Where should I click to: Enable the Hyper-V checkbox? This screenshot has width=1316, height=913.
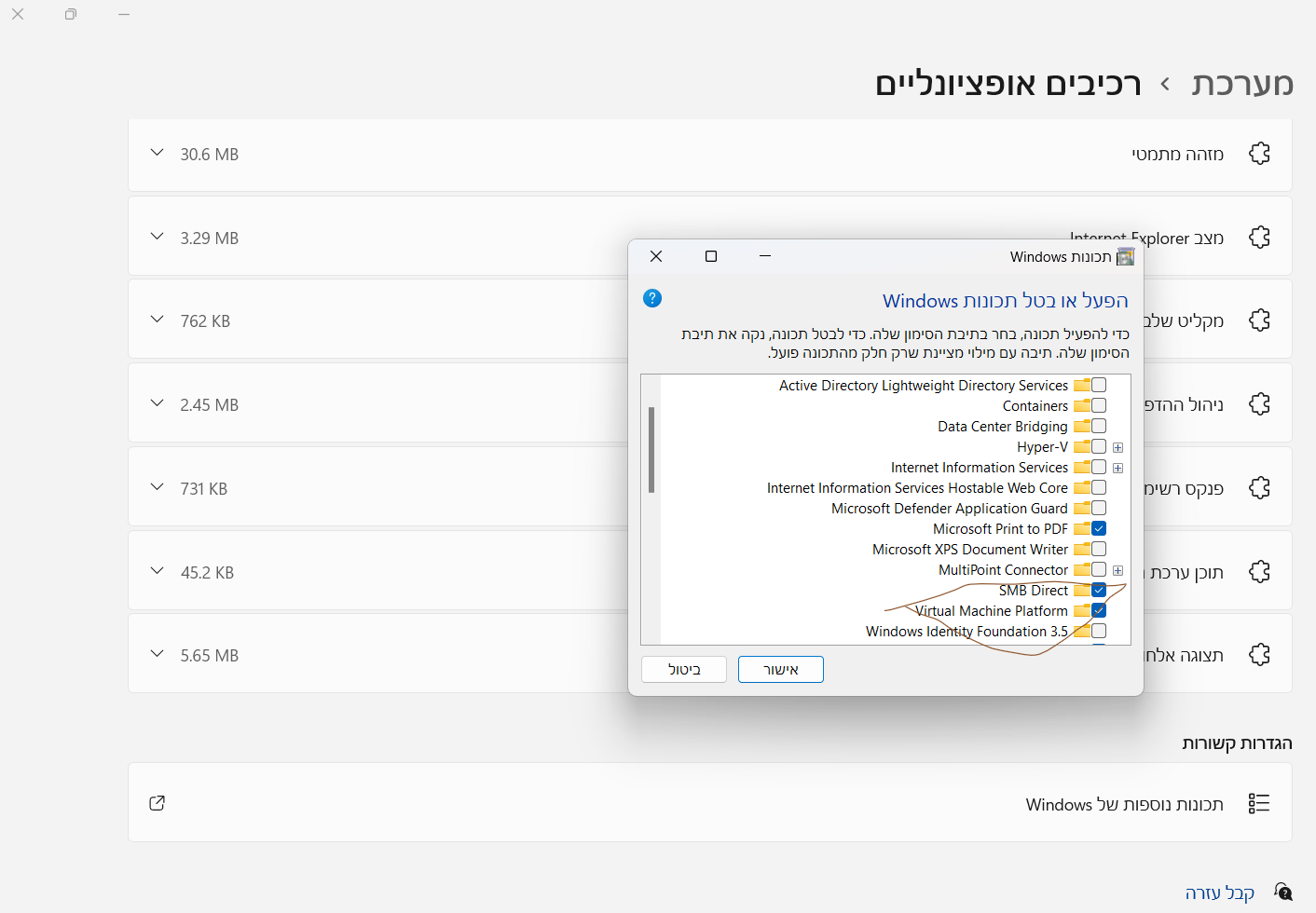click(x=1099, y=446)
